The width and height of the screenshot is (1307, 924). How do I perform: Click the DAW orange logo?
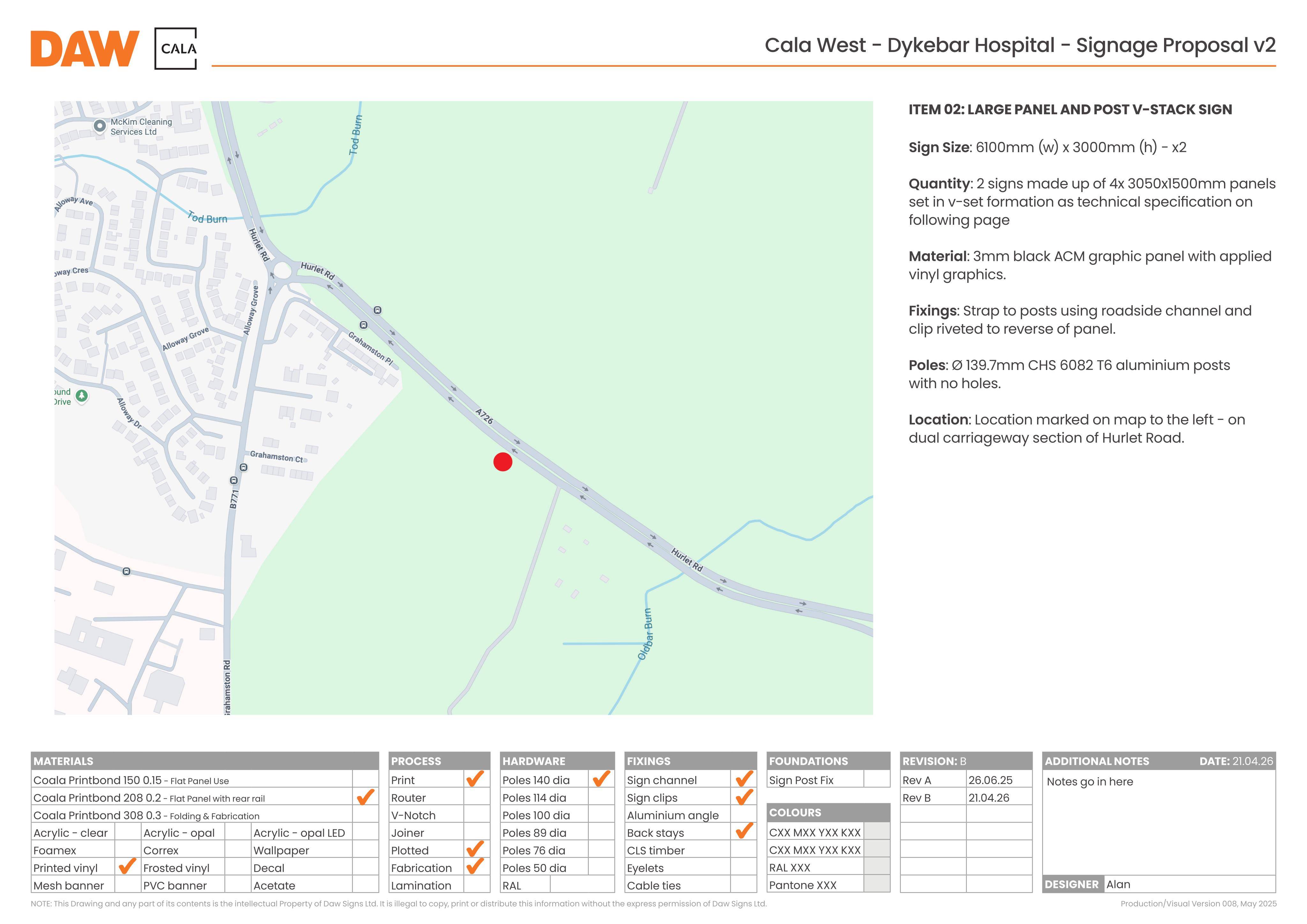(85, 49)
